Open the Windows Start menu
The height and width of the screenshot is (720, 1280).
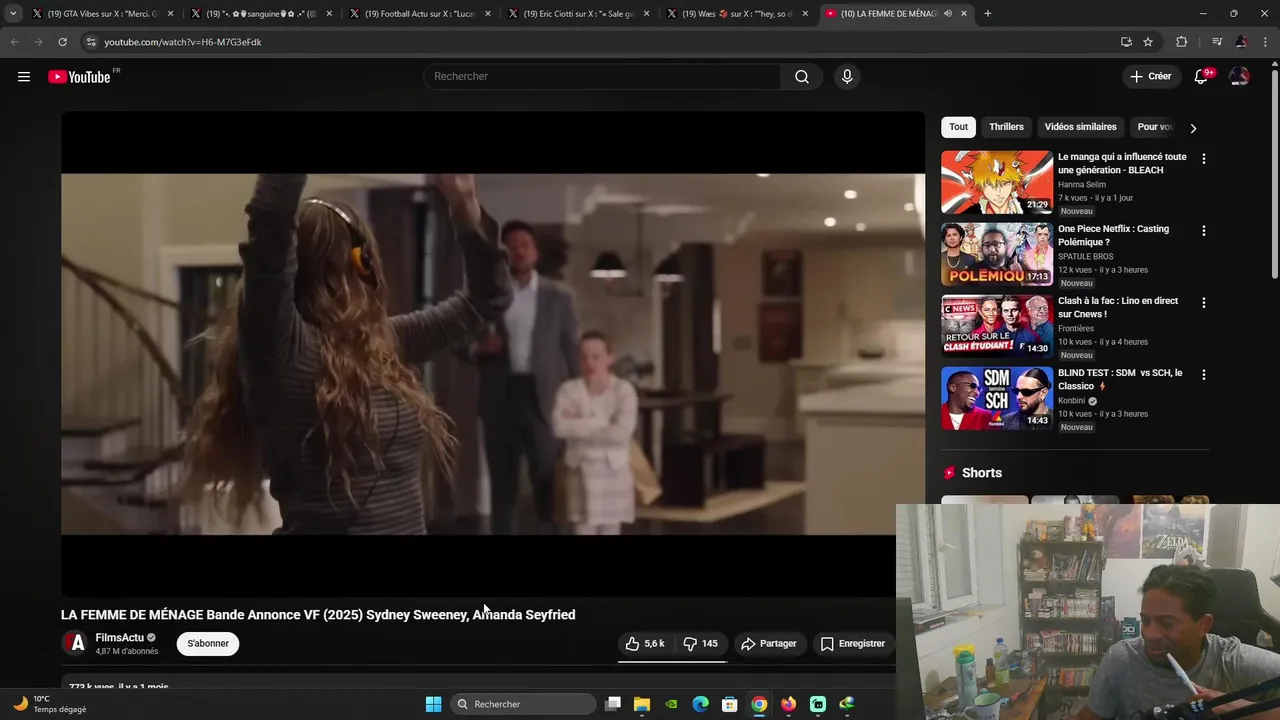[433, 704]
